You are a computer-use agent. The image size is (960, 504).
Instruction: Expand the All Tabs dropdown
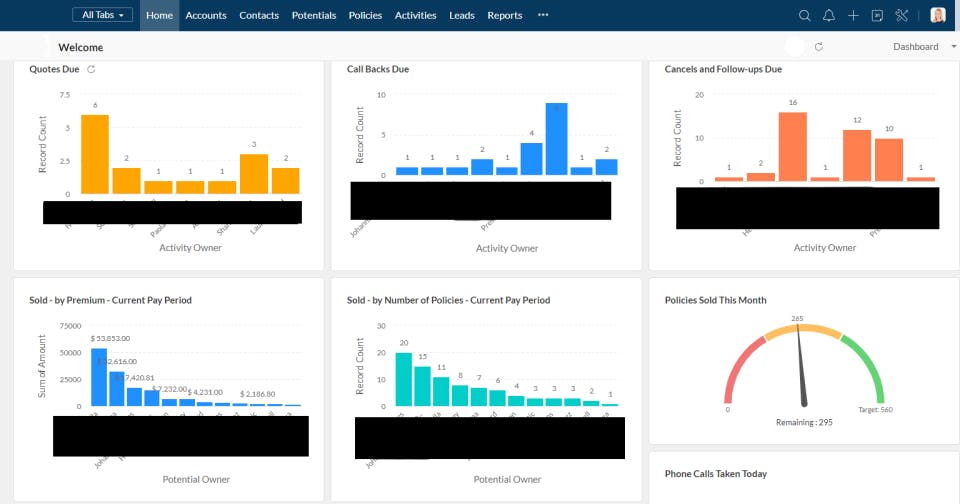coord(102,15)
